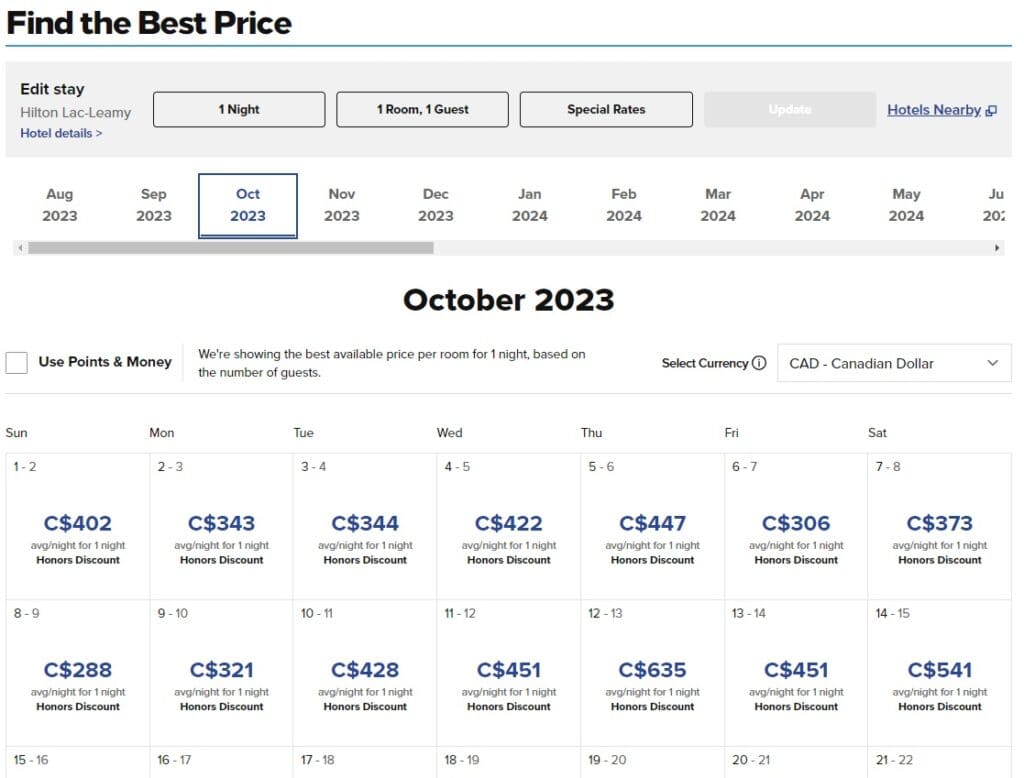Viewport: 1024px width, 778px height.
Task: Click the month scrollbar right arrow
Action: click(x=997, y=248)
